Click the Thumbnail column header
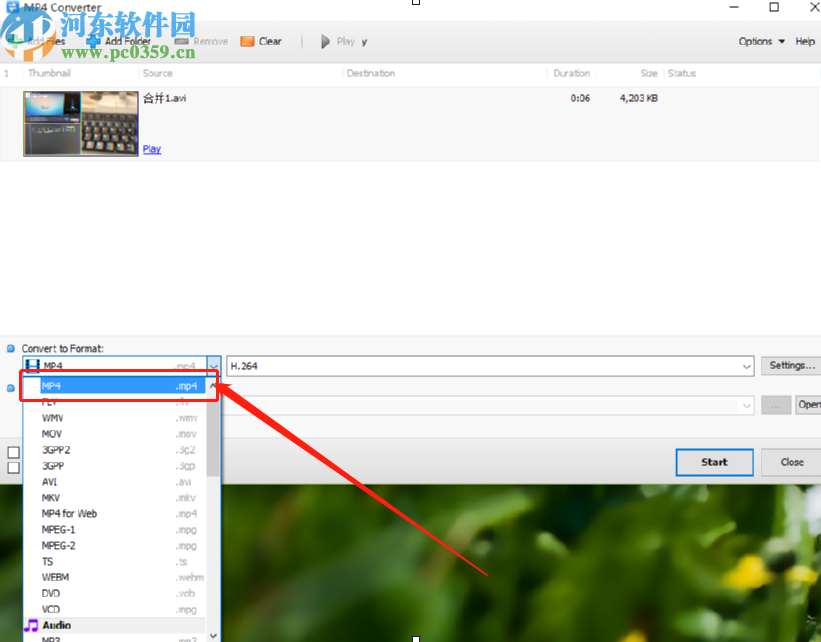Viewport: 821px width, 642px height. [49, 73]
